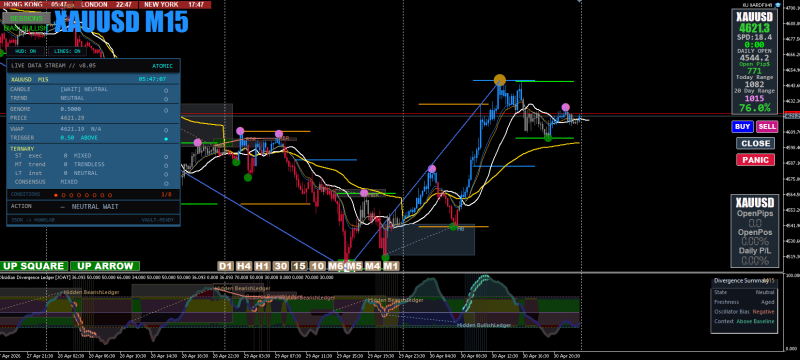
Task: Hit the red PANIC button
Action: (x=756, y=160)
